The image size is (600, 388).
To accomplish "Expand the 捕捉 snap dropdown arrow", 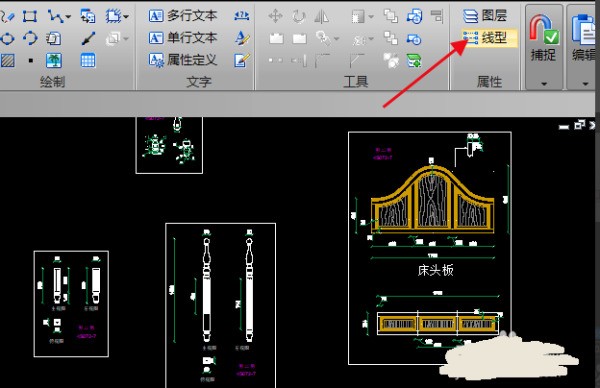I will (544, 84).
